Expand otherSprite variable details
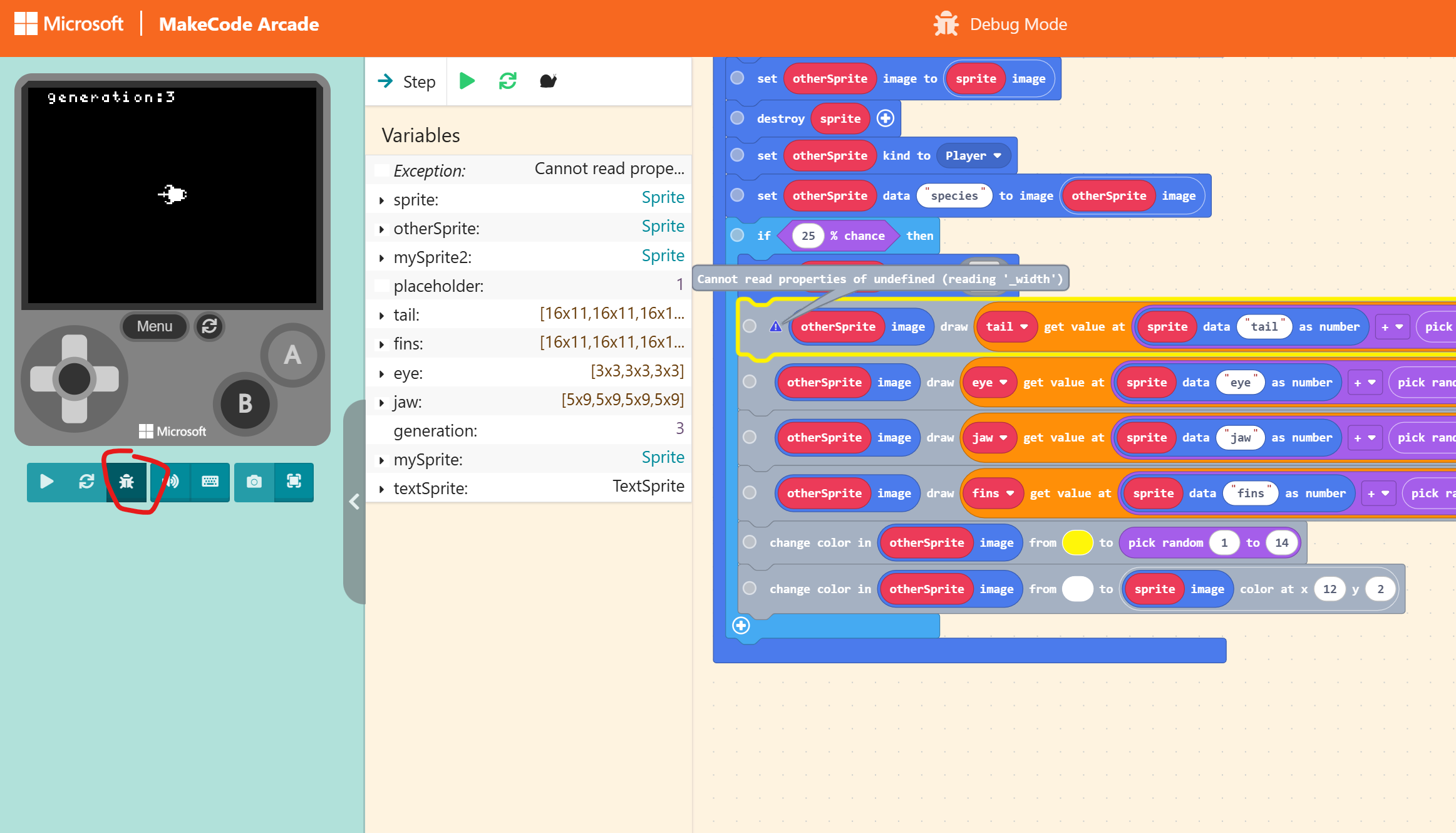This screenshot has height=833, width=1456. tap(381, 229)
